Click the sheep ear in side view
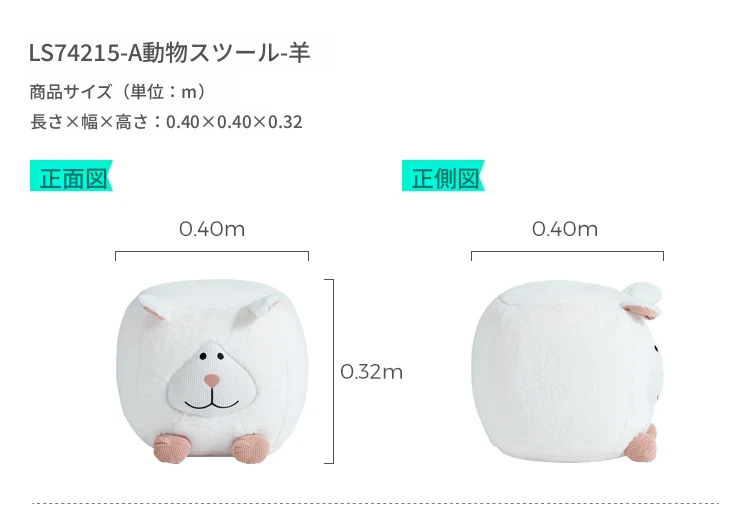Screen dimensions: 750x524 (641, 300)
